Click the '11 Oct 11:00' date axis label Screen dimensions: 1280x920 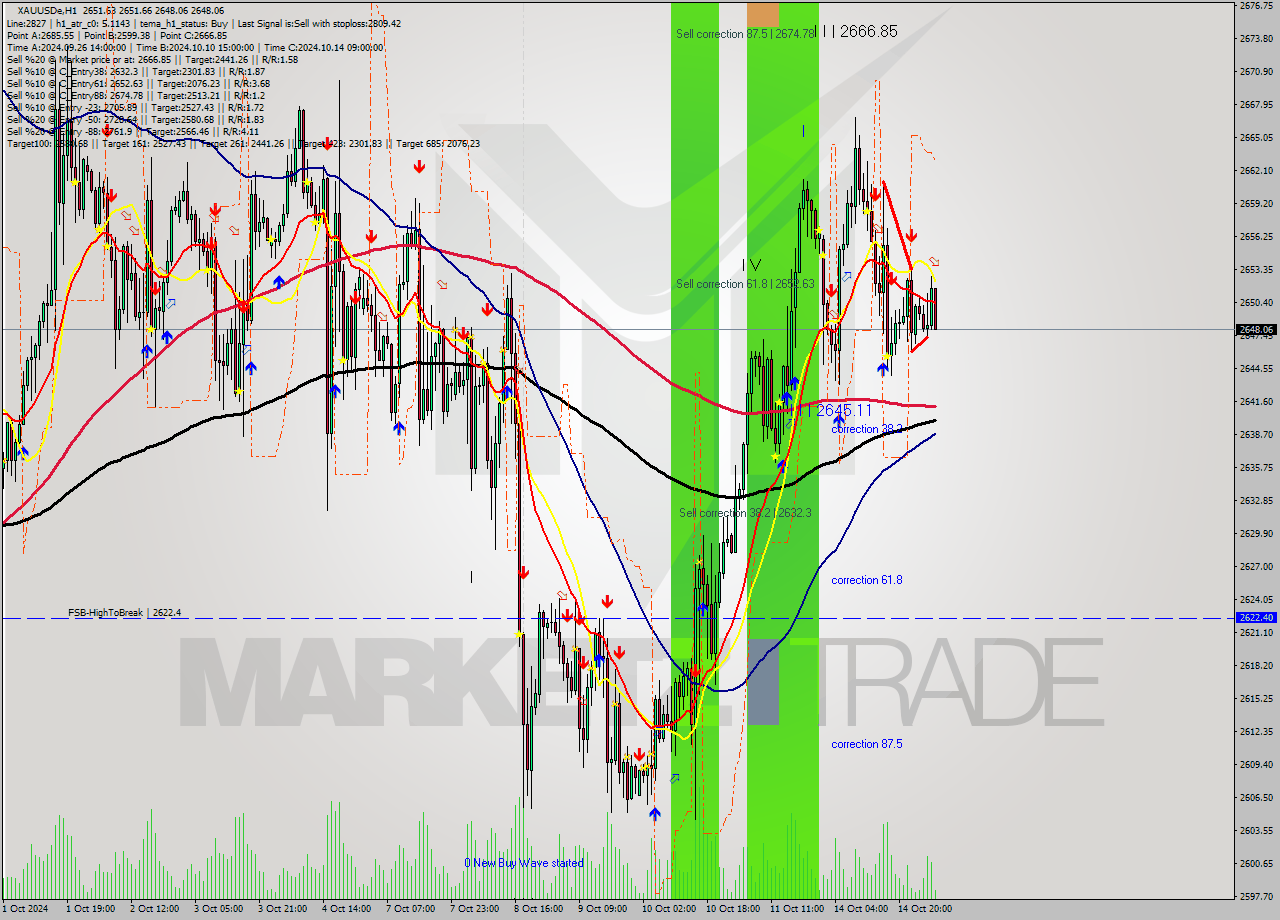795,909
